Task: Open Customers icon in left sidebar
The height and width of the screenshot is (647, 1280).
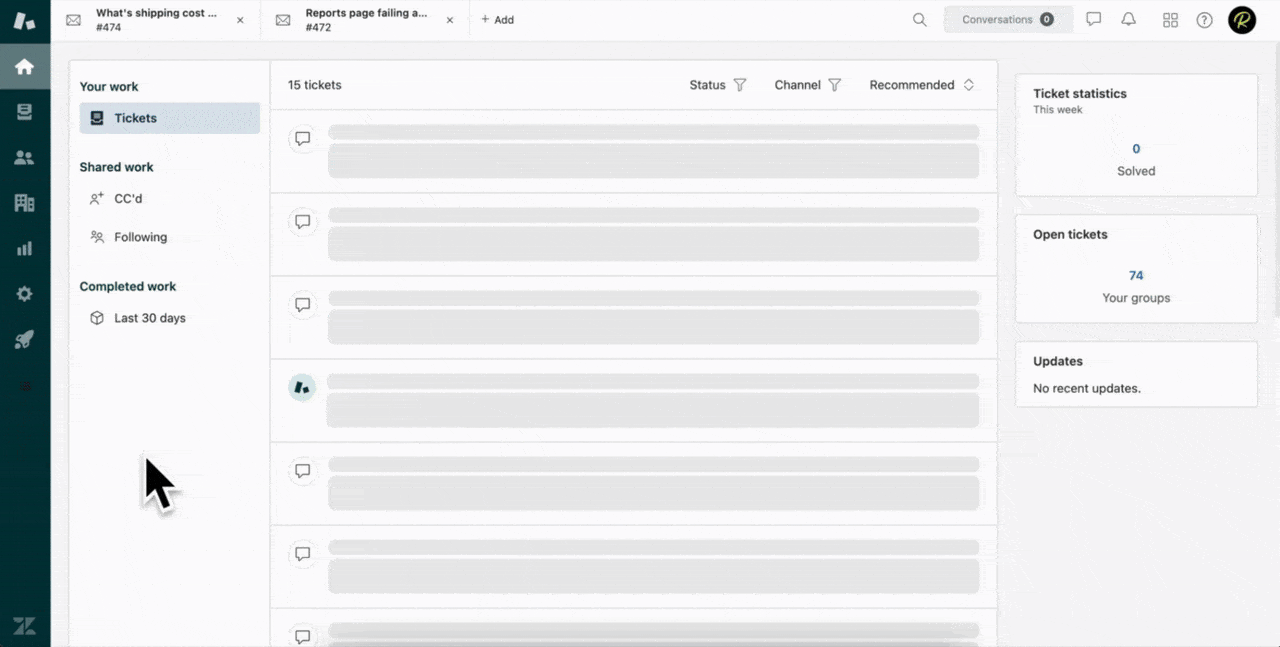Action: 25,157
